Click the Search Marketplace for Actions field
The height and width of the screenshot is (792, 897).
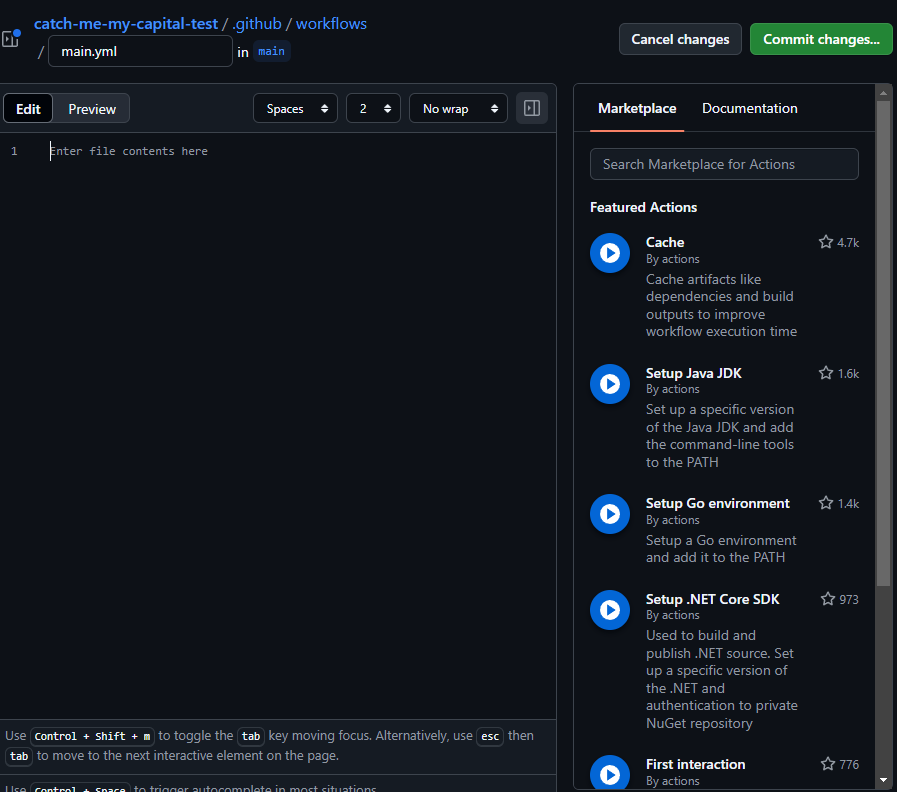click(724, 164)
